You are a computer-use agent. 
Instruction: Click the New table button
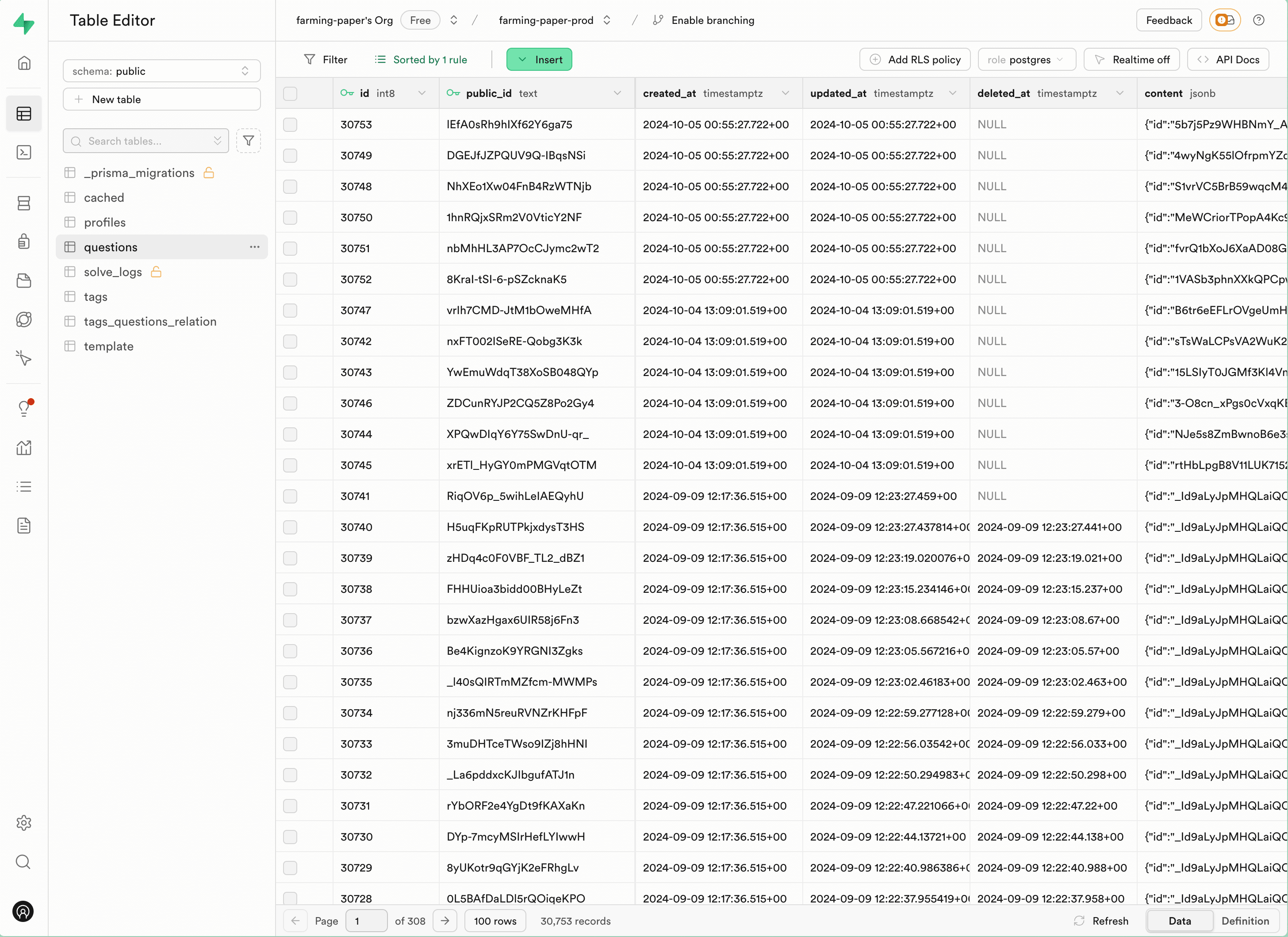coord(162,100)
